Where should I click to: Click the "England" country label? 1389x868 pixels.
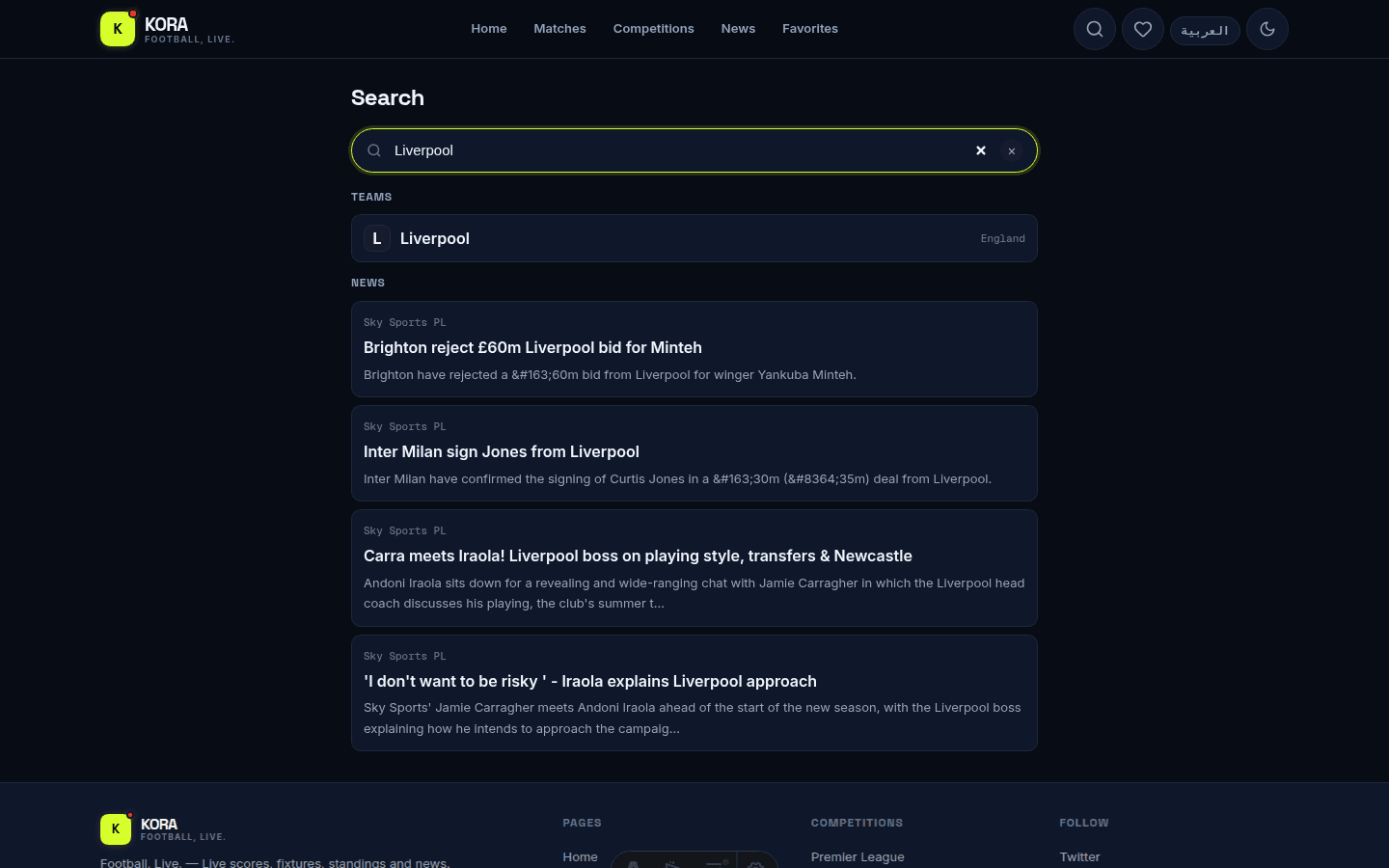pos(1003,238)
